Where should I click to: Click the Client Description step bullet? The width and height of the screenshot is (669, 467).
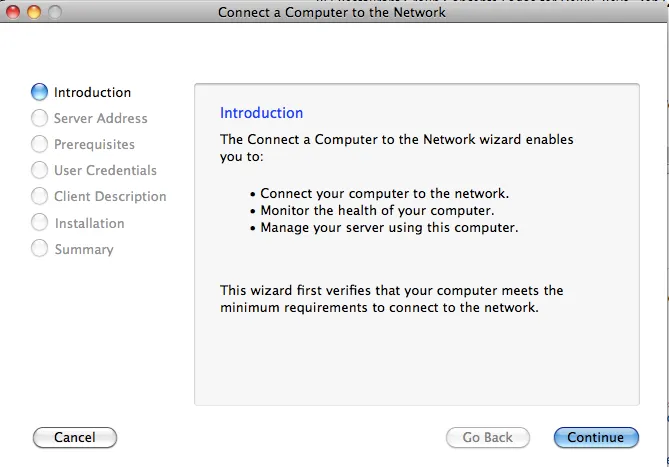coord(39,196)
